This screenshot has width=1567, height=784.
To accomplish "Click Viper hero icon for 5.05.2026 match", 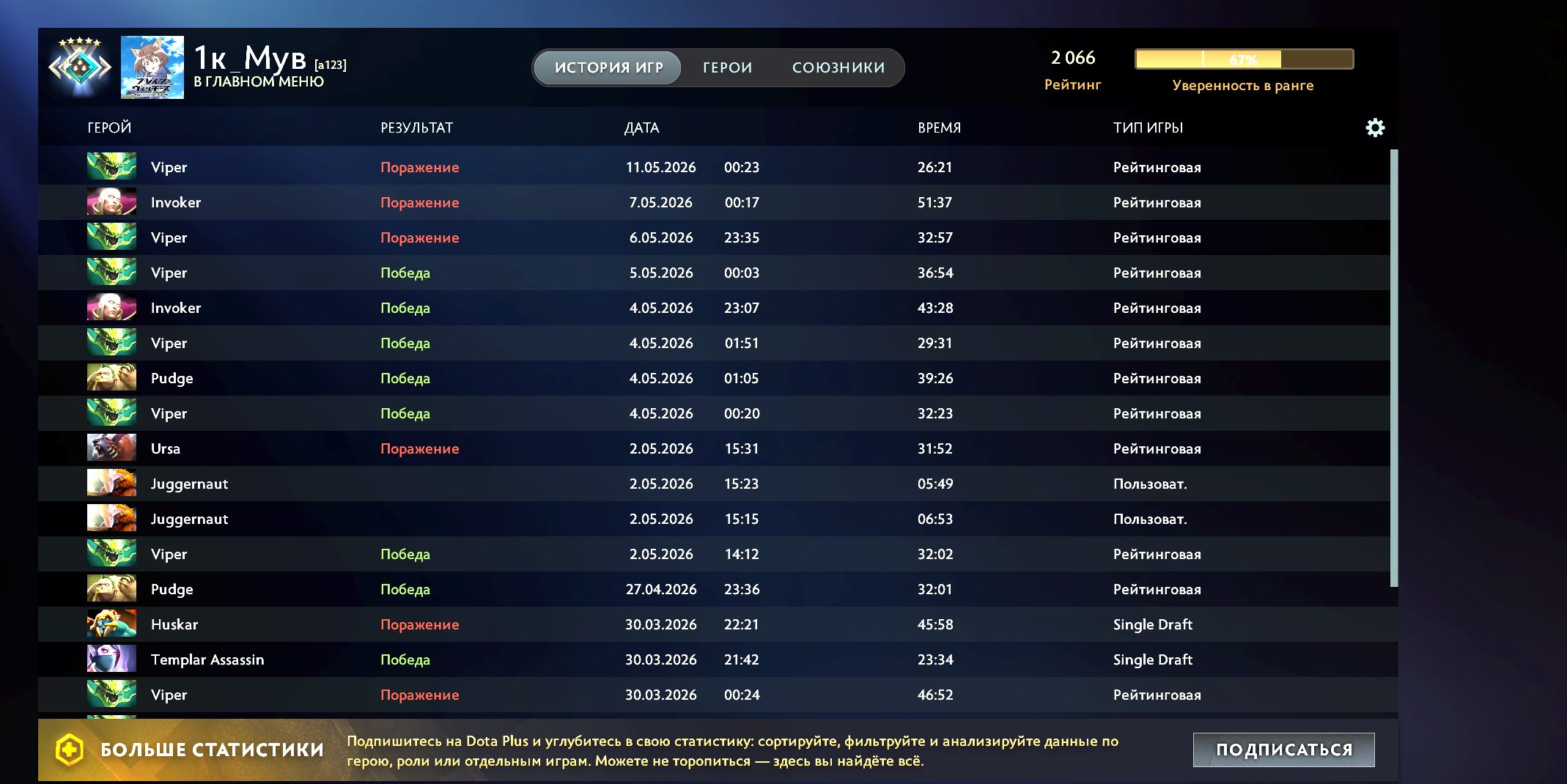I will (111, 273).
